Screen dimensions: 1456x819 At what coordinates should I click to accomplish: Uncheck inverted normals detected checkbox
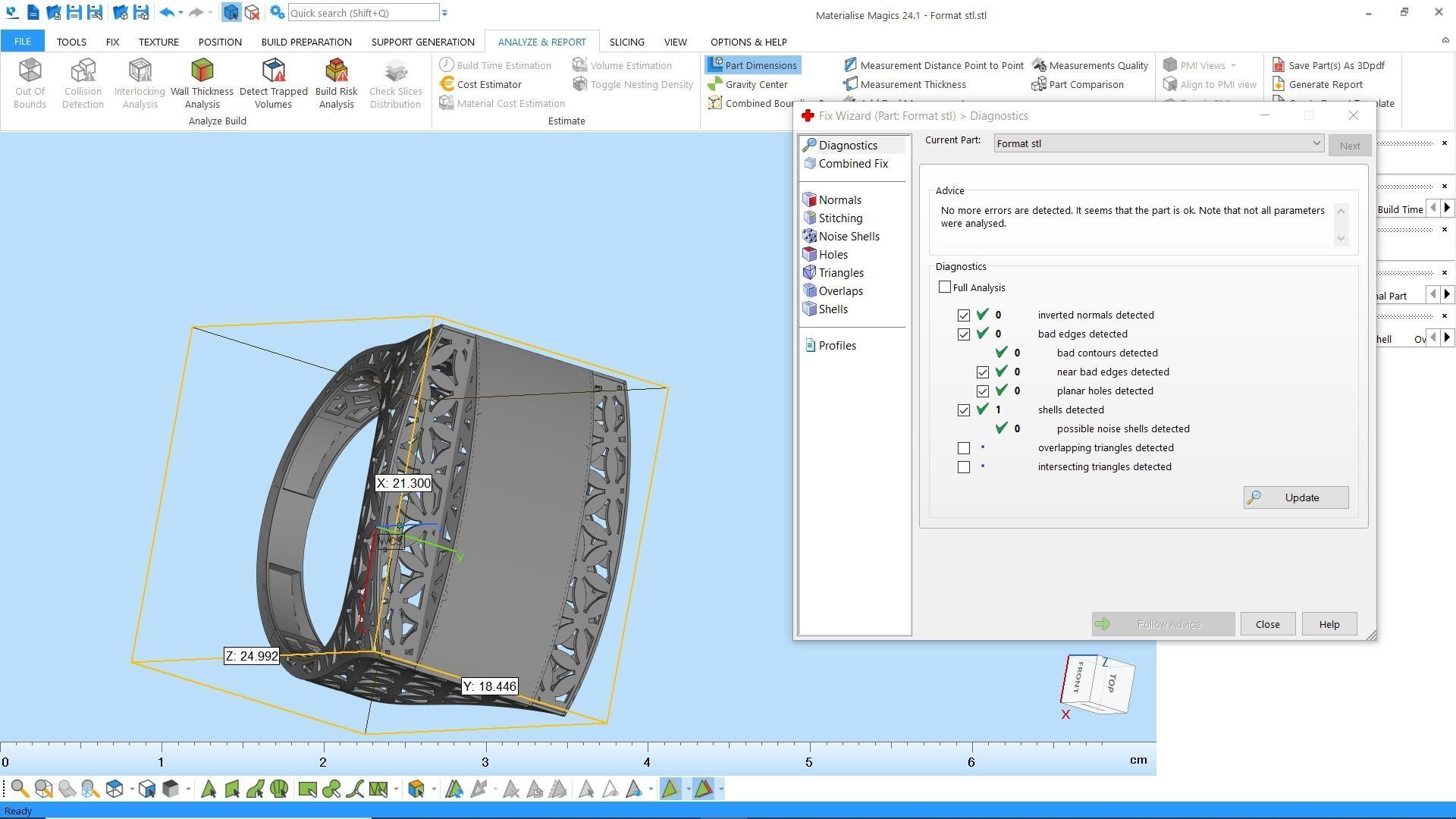(964, 315)
